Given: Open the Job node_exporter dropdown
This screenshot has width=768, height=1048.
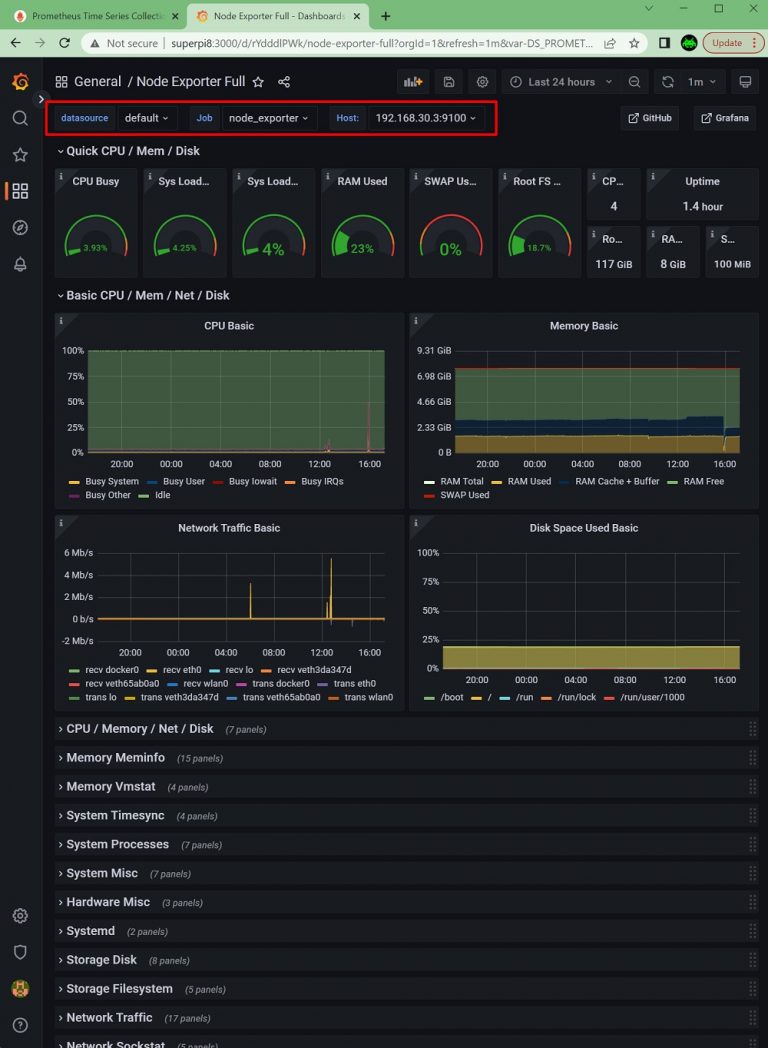Looking at the screenshot, I should pyautogui.click(x=268, y=118).
